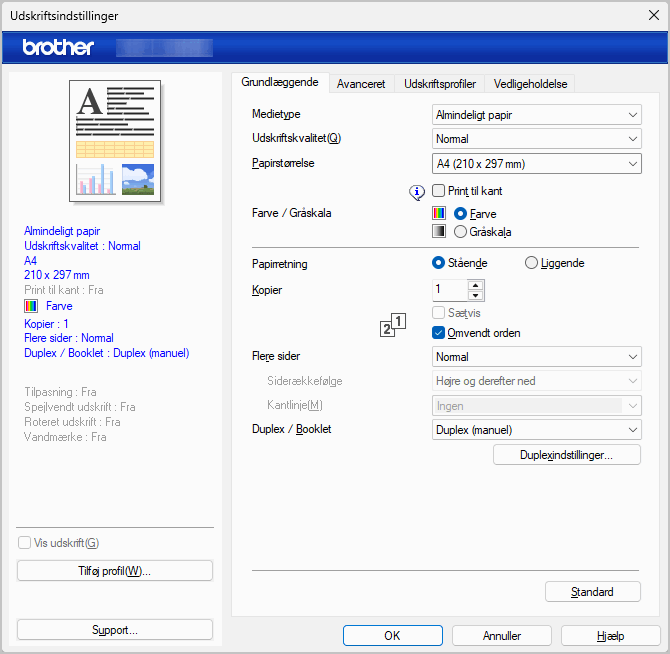The image size is (670, 654).
Task: Click summary text 'Flere sider : Normal'
Action: 69,338
